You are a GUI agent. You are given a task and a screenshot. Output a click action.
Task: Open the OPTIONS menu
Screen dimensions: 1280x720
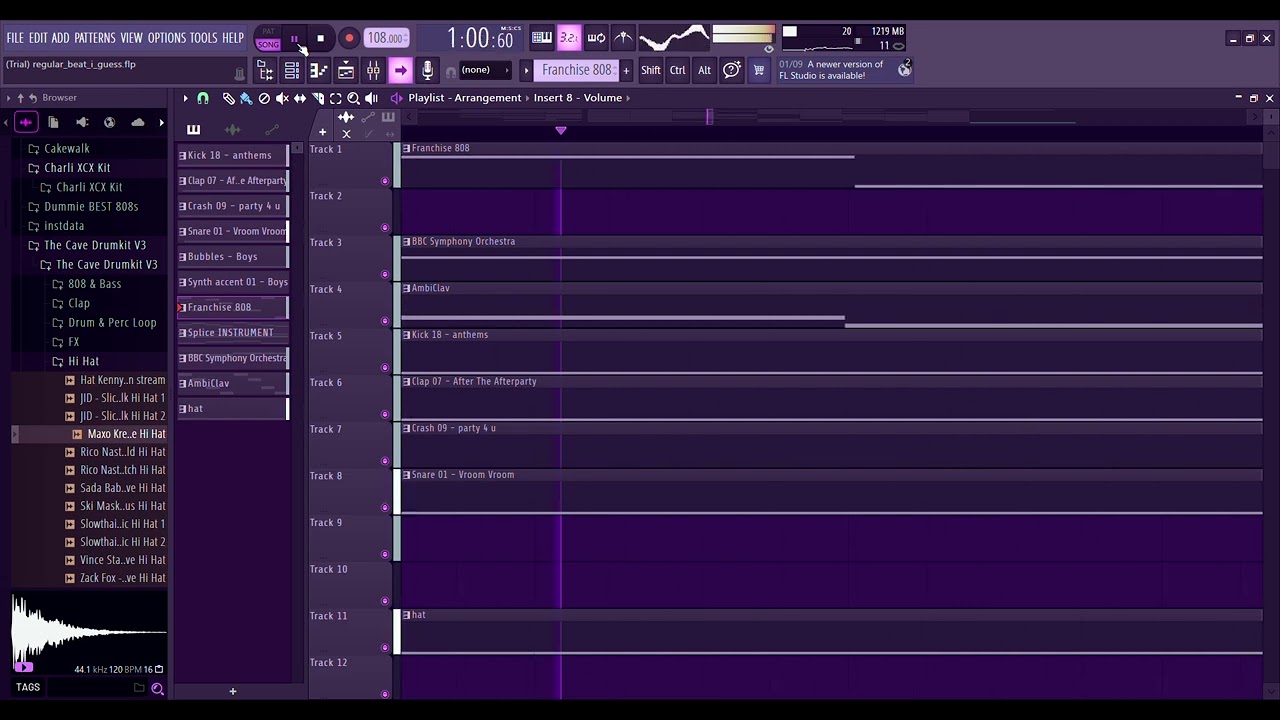point(167,38)
